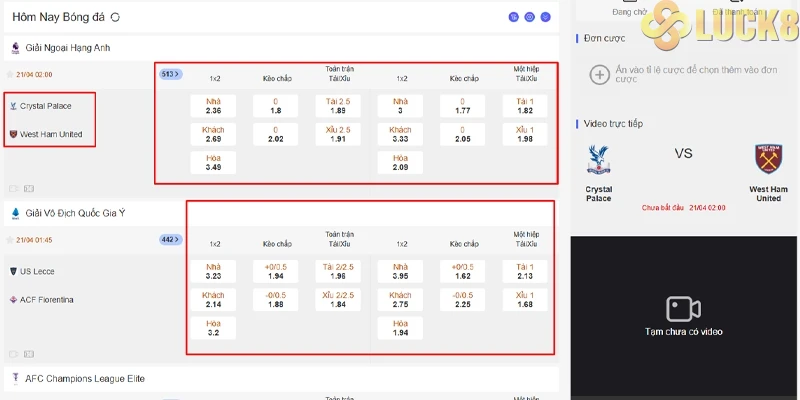Click the Video trực tiếp heading
This screenshot has height=400, width=800.
(x=613, y=123)
